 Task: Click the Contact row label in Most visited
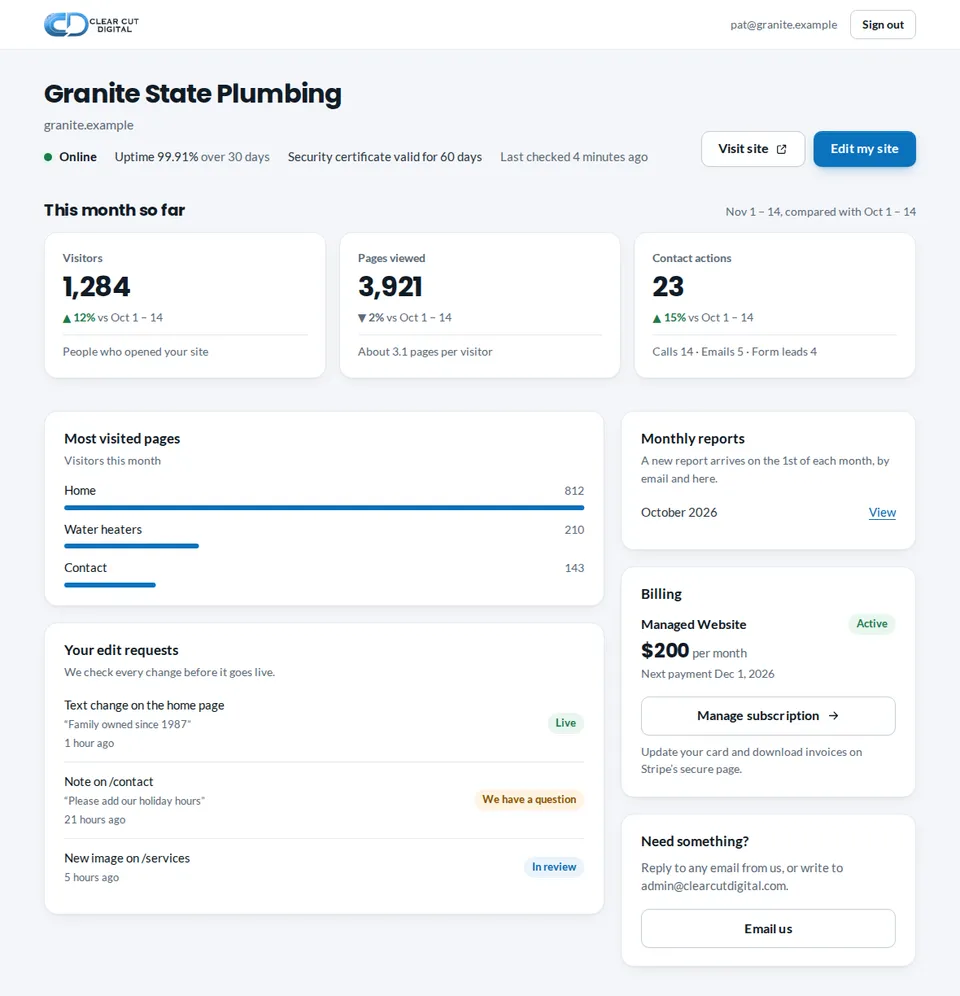click(x=85, y=568)
